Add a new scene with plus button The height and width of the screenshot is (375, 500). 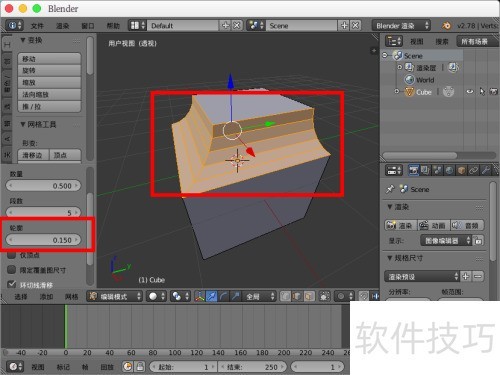344,25
